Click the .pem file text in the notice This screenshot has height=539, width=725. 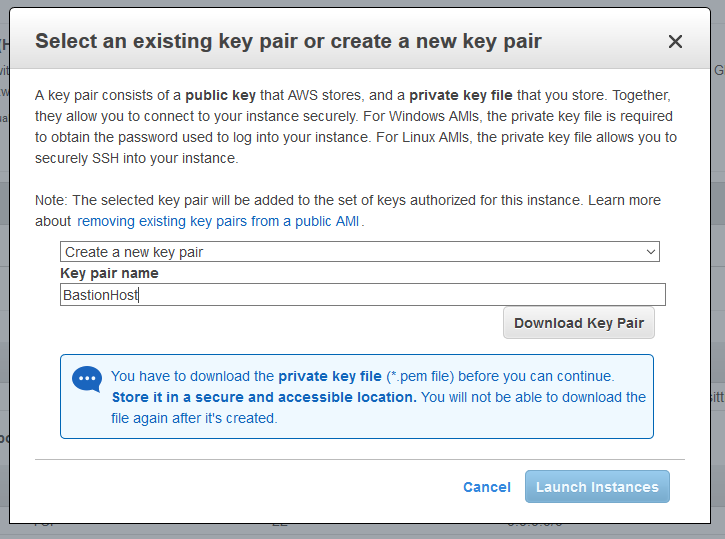coord(420,376)
